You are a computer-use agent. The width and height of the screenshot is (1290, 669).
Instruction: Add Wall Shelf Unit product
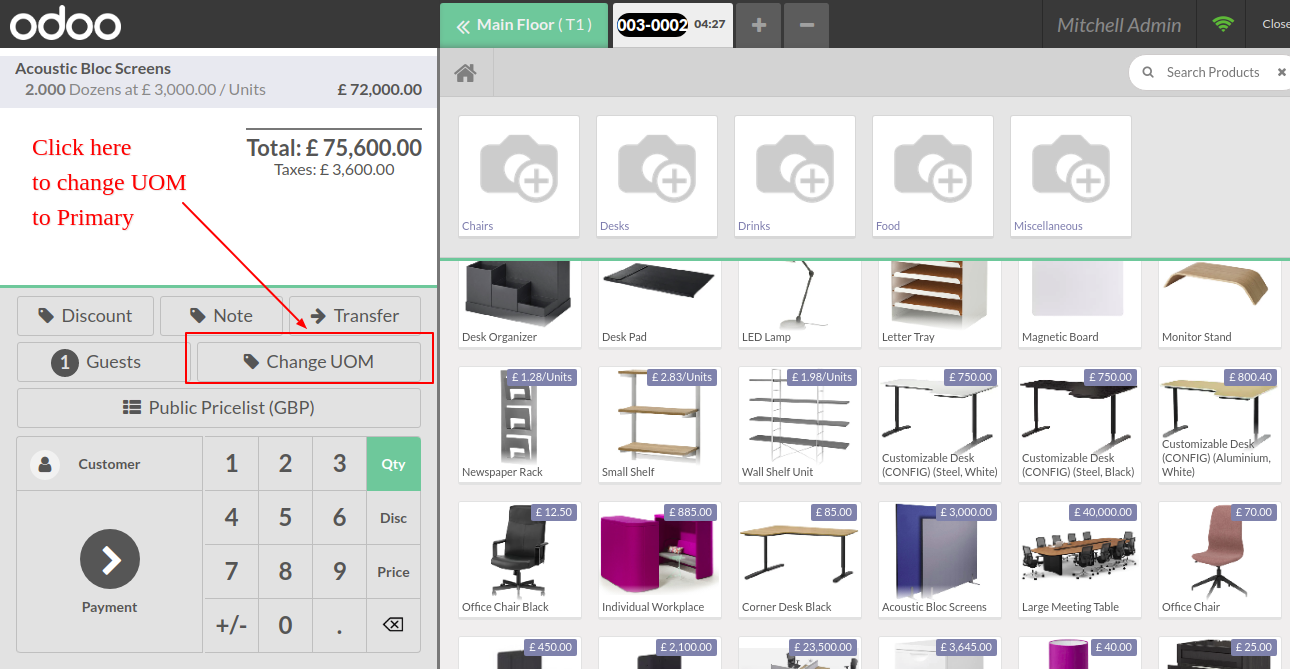[800, 424]
